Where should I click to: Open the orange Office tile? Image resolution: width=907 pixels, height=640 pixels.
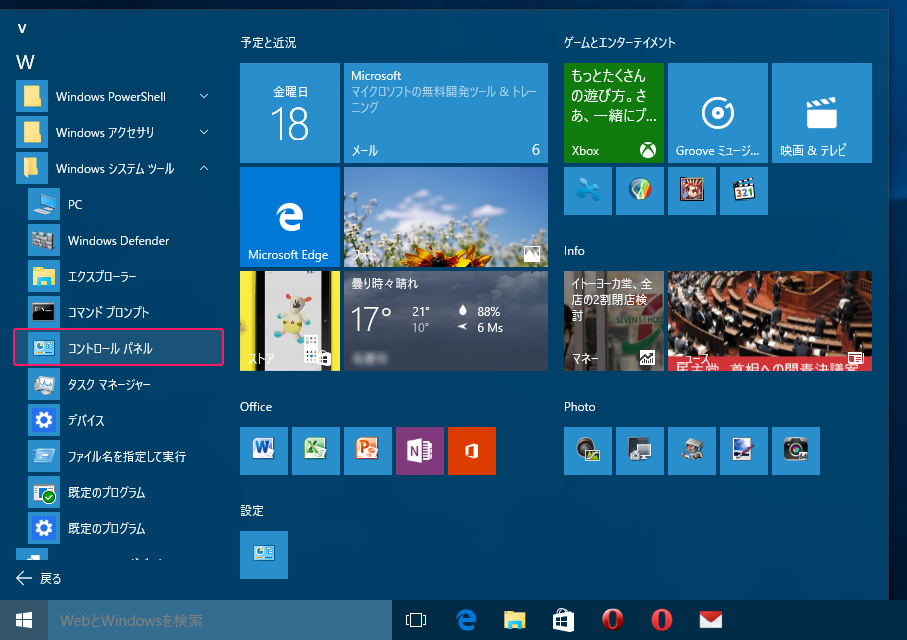[x=472, y=451]
